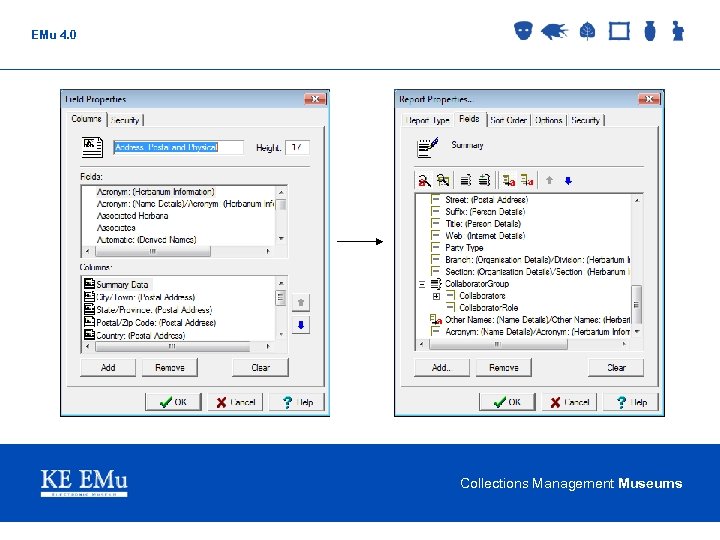Click Remove button in Field Properties
The height and width of the screenshot is (540, 720).
tap(169, 367)
